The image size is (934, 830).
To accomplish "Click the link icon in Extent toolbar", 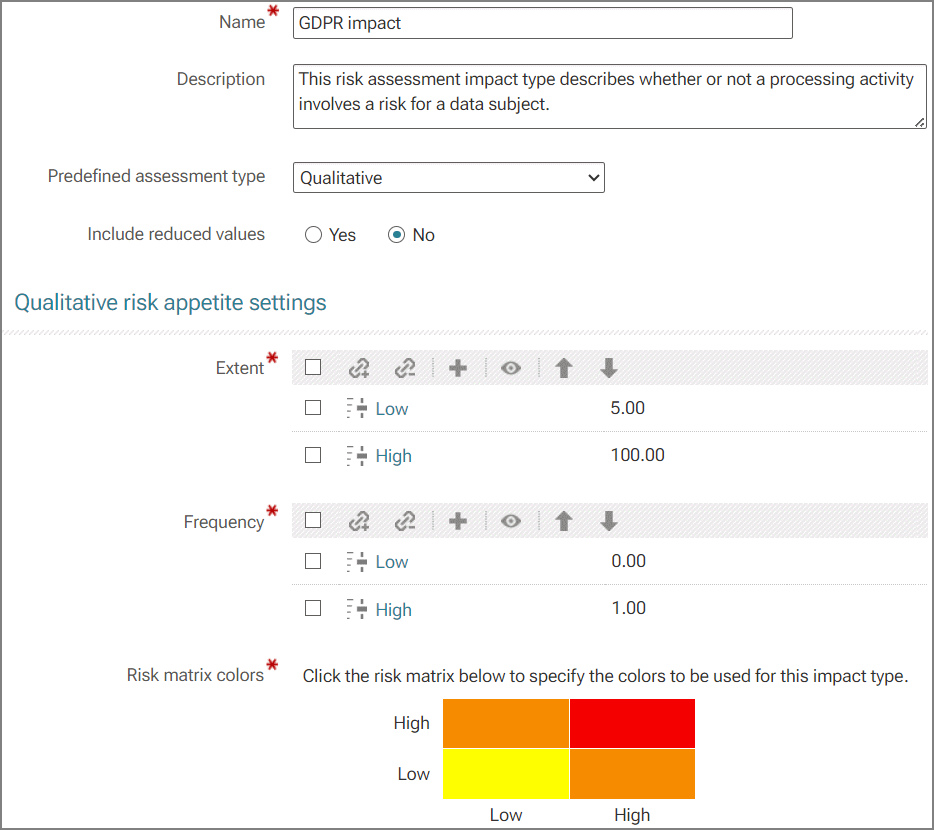I will tap(359, 368).
